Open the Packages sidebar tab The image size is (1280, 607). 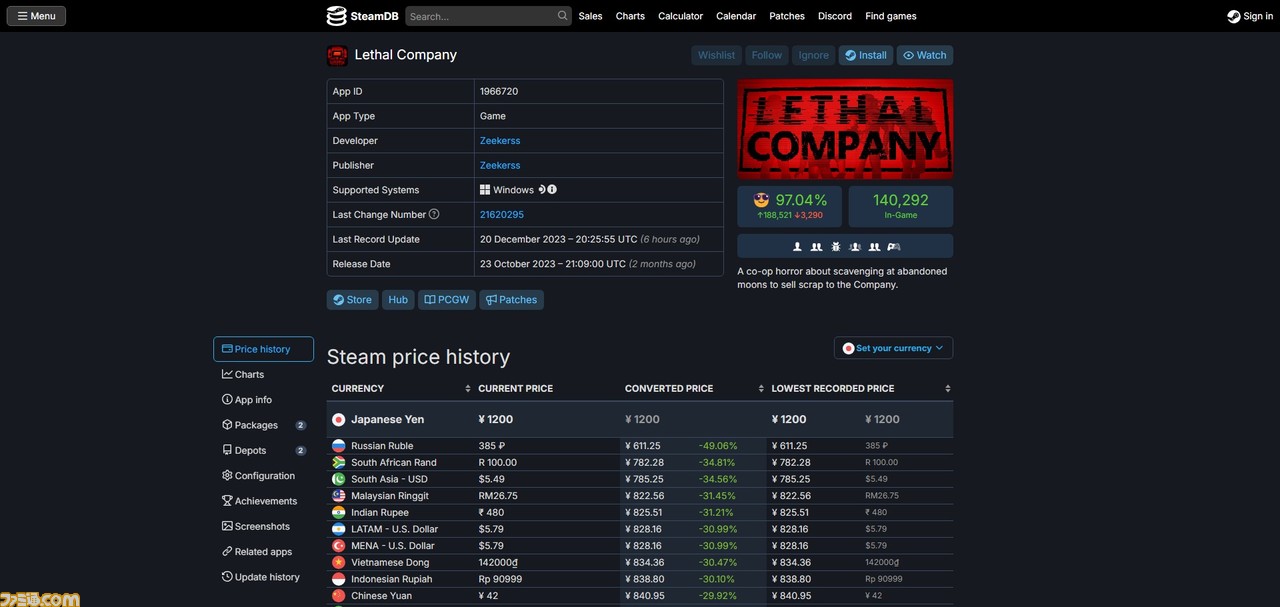click(263, 425)
